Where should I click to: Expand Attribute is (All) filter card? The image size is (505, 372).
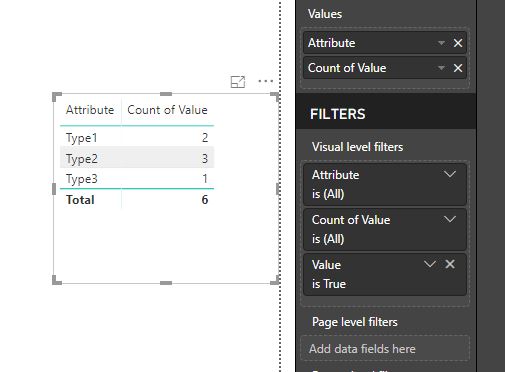click(x=450, y=174)
